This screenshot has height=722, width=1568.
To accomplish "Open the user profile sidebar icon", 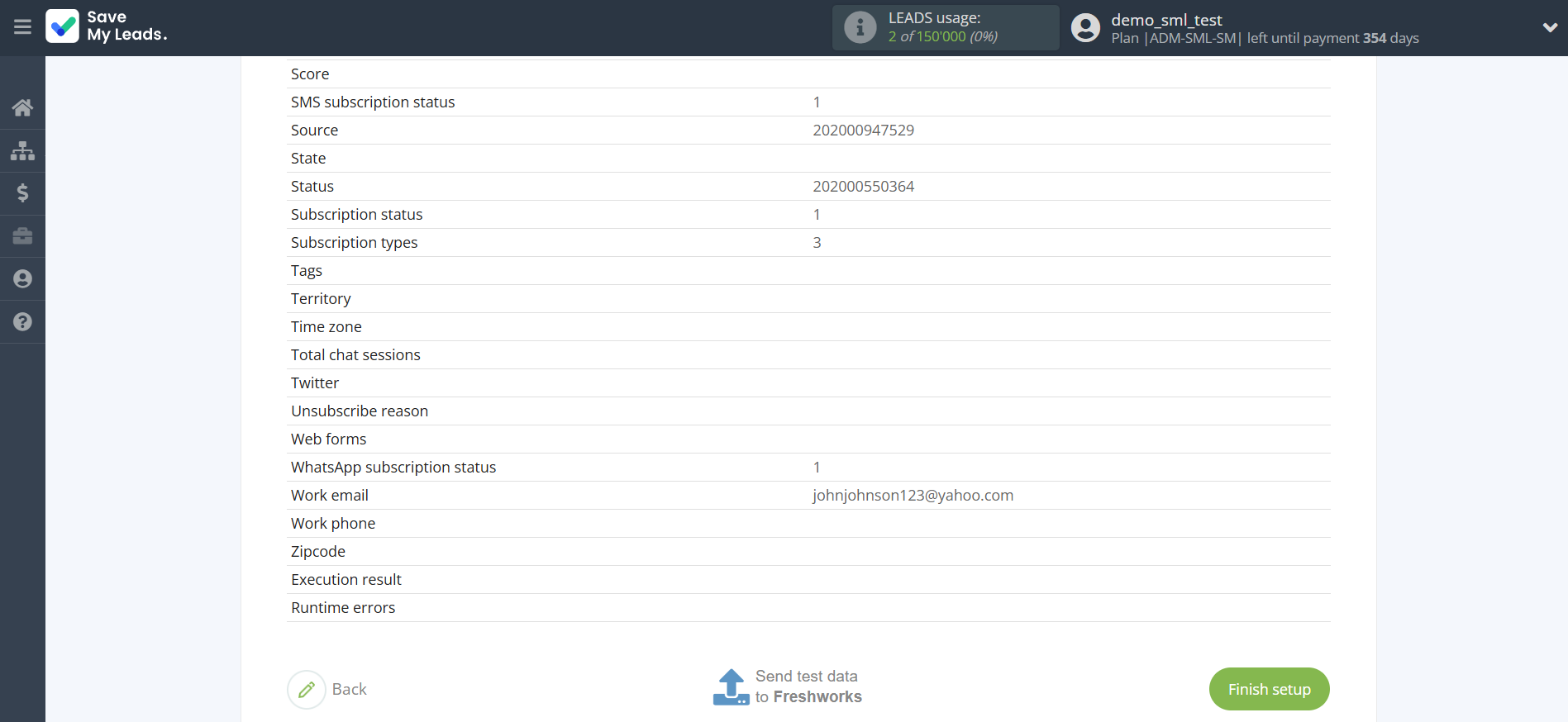I will tap(22, 279).
